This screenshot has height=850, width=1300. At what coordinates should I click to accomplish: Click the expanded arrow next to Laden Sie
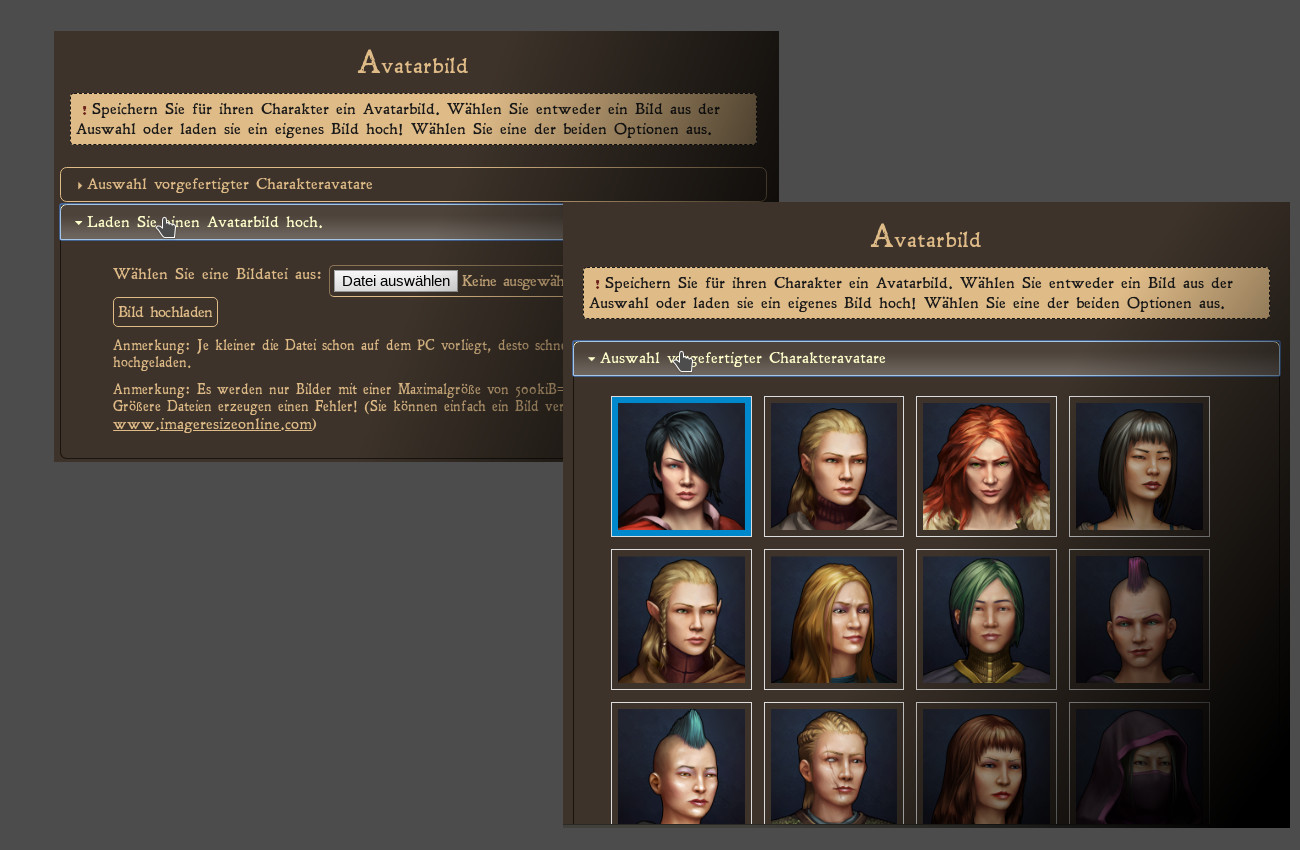pos(79,223)
